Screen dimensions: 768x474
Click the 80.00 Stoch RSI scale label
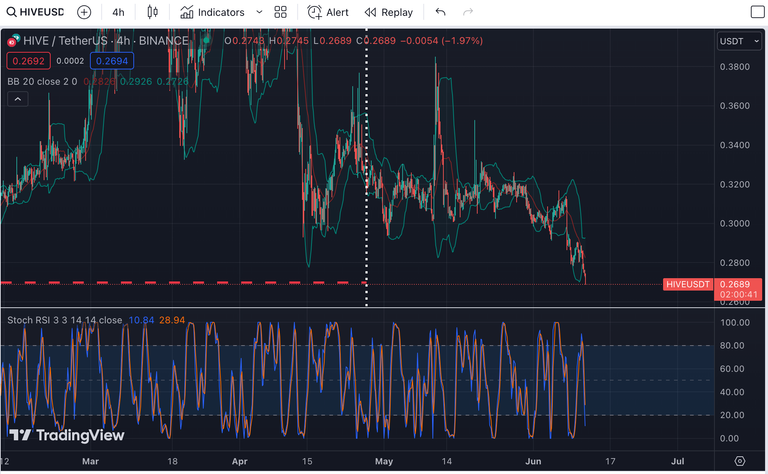(732, 346)
